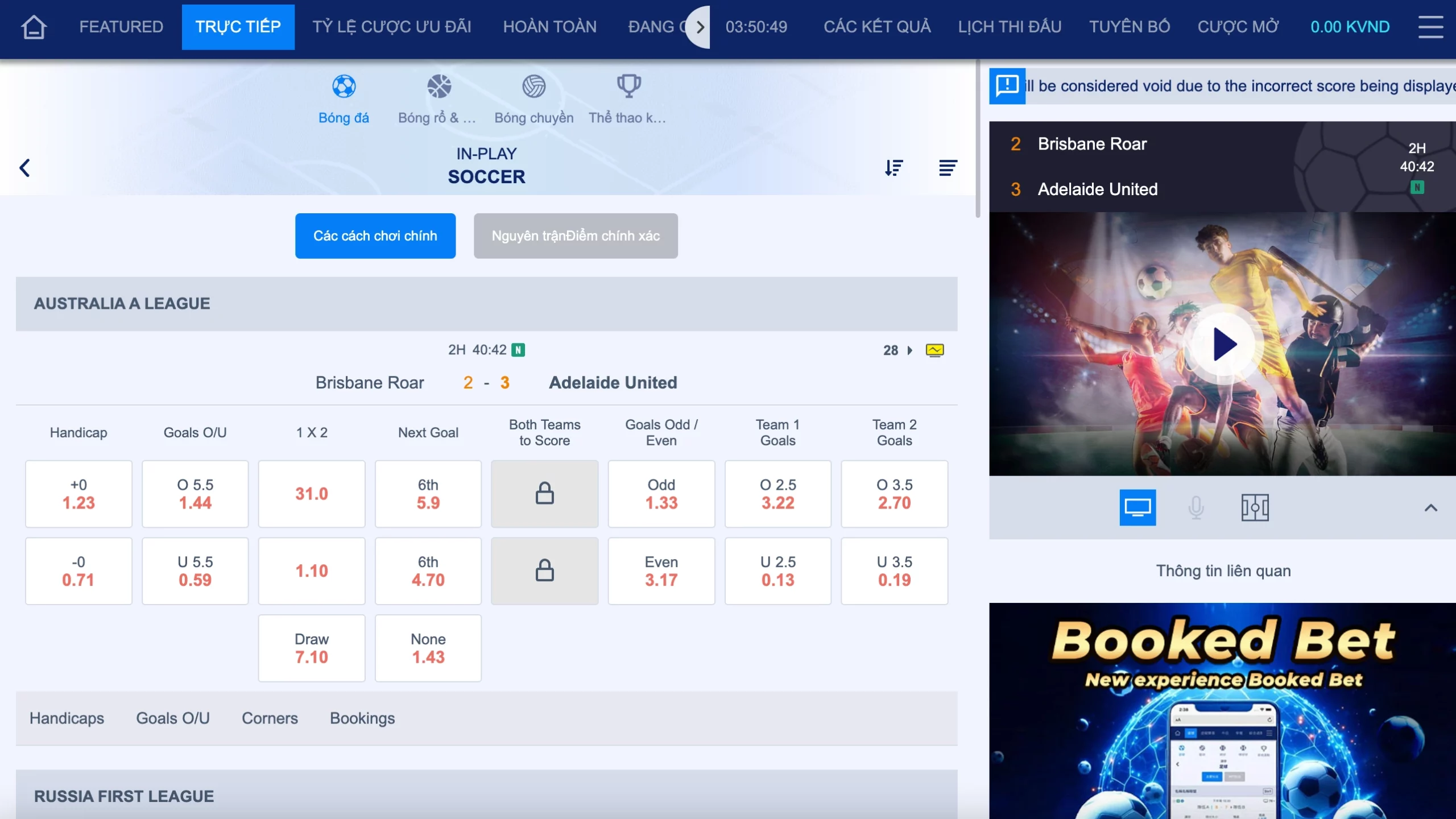Collapse the video panel with chevron
Image resolution: width=1456 pixels, height=819 pixels.
coord(1430,508)
